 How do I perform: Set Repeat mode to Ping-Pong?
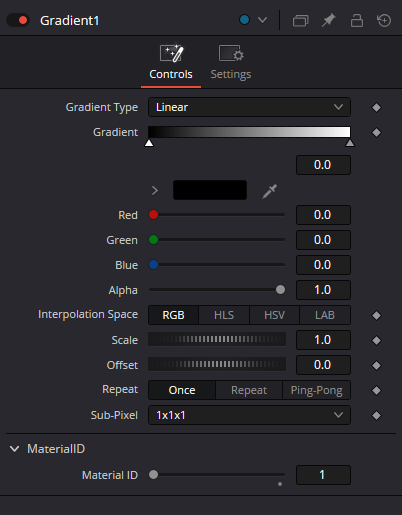tap(316, 390)
